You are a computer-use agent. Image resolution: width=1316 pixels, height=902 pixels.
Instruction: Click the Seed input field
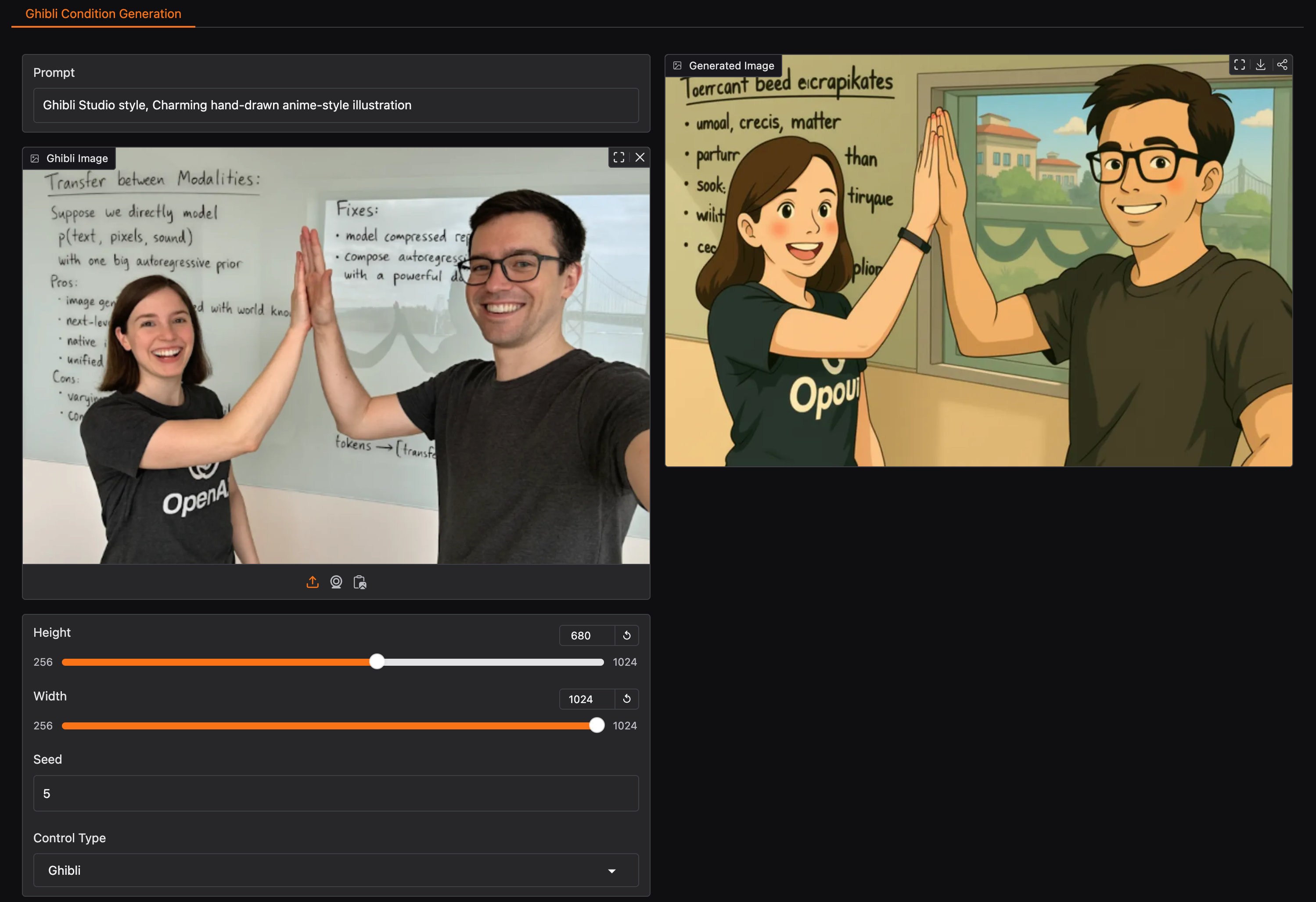335,793
